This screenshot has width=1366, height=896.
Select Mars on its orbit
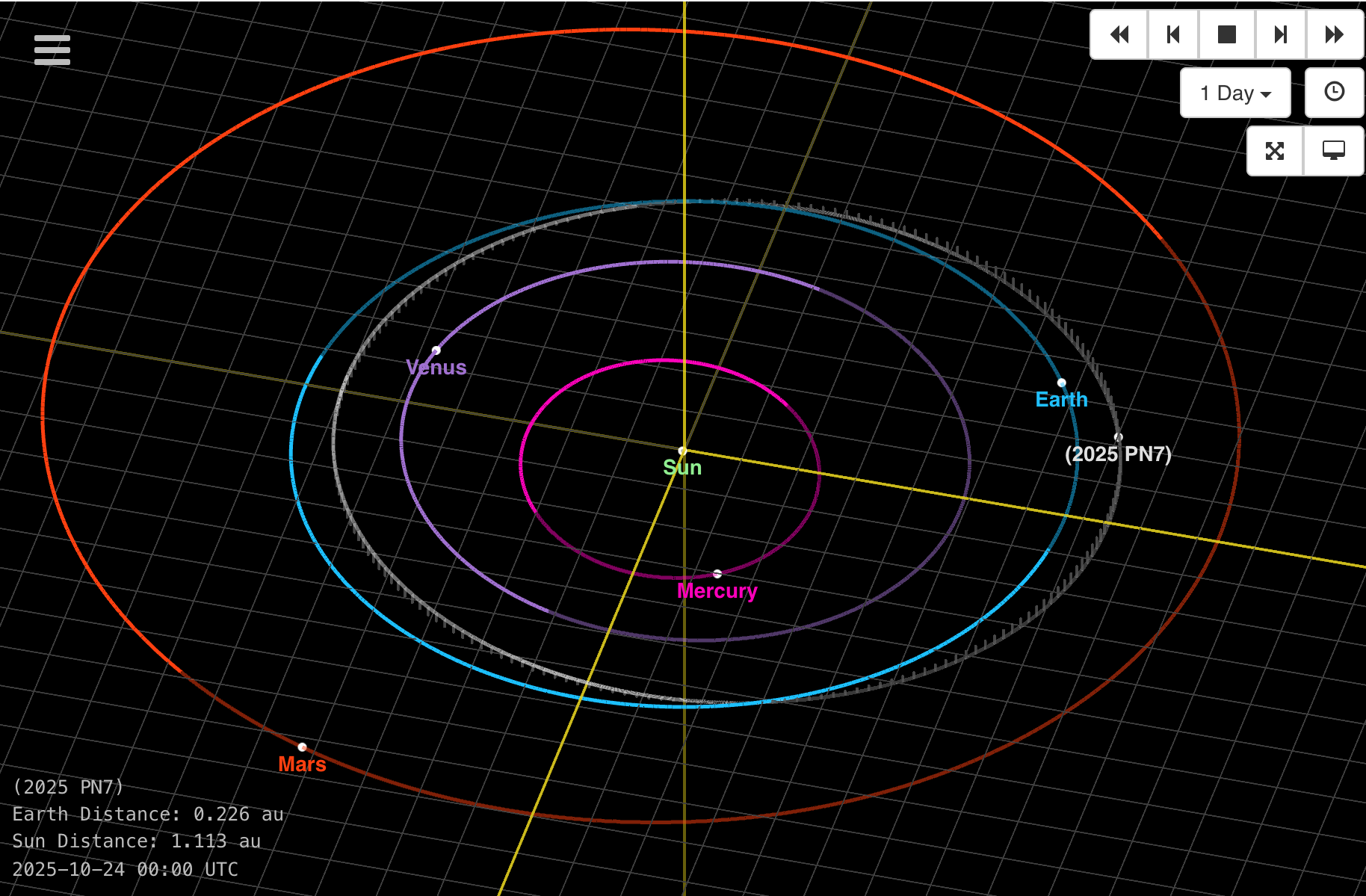303,746
